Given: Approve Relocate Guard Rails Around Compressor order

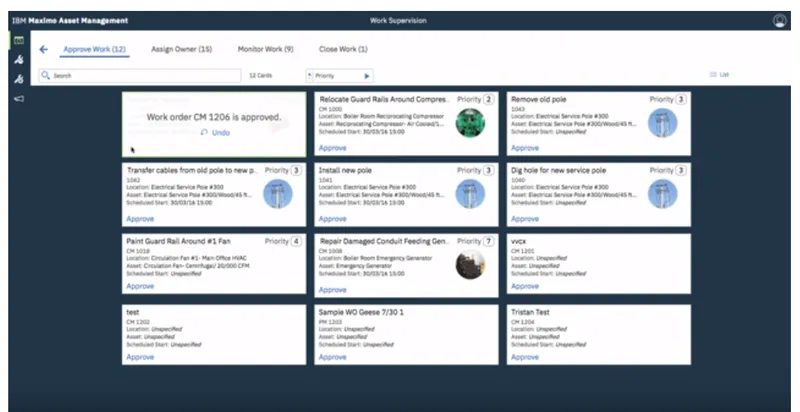Looking at the screenshot, I should click(x=333, y=148).
